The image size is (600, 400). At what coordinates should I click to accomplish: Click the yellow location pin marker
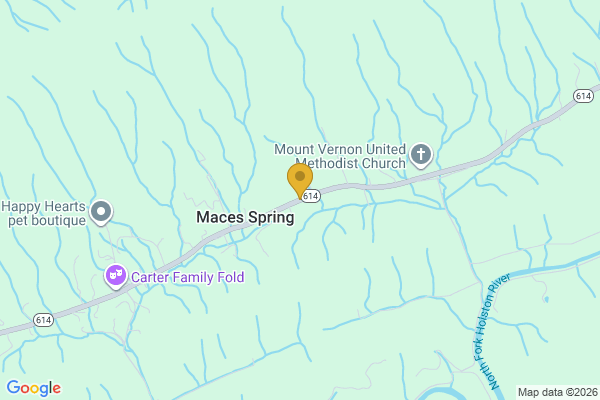tap(300, 181)
